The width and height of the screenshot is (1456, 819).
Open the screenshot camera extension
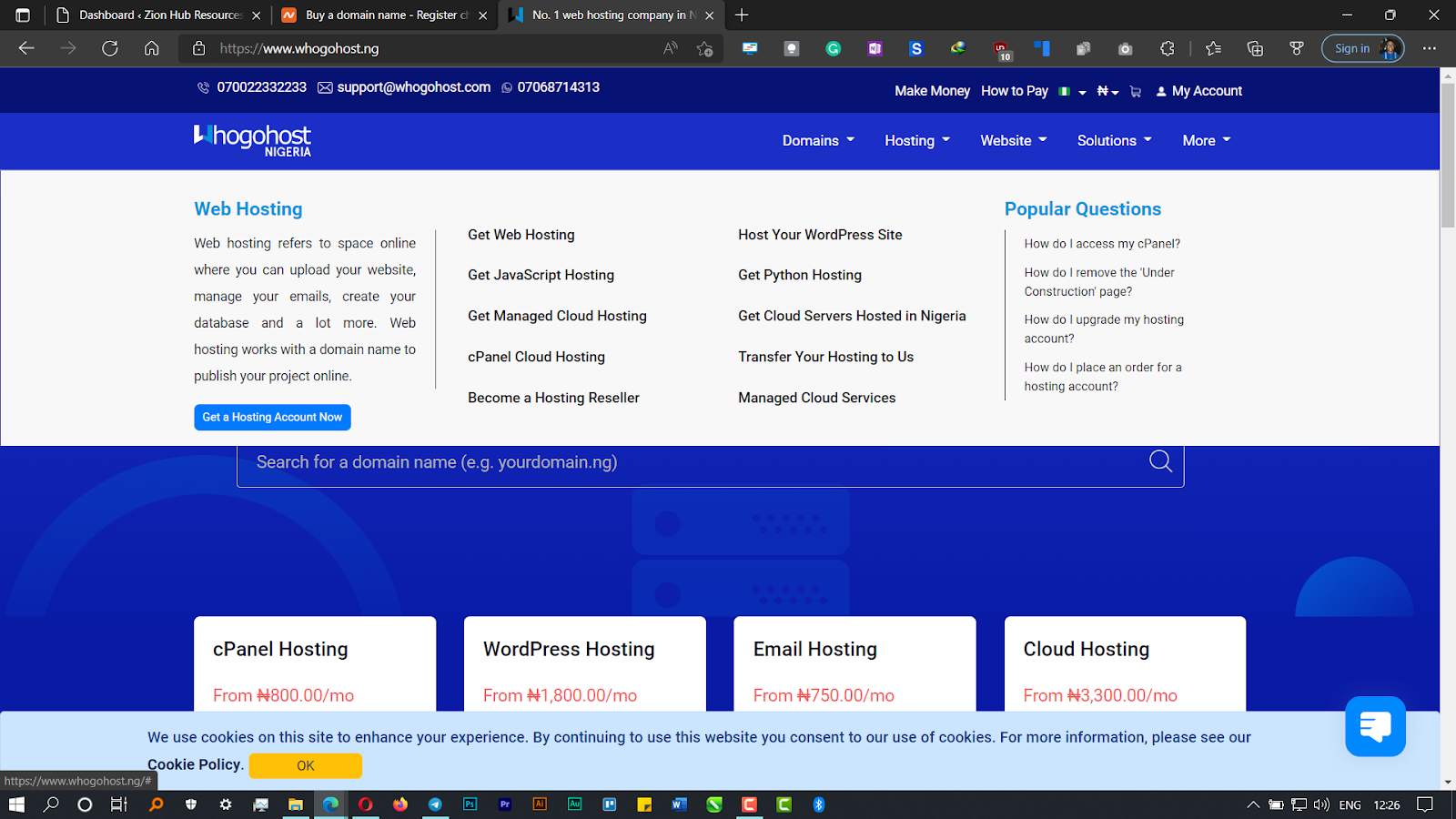(1126, 48)
